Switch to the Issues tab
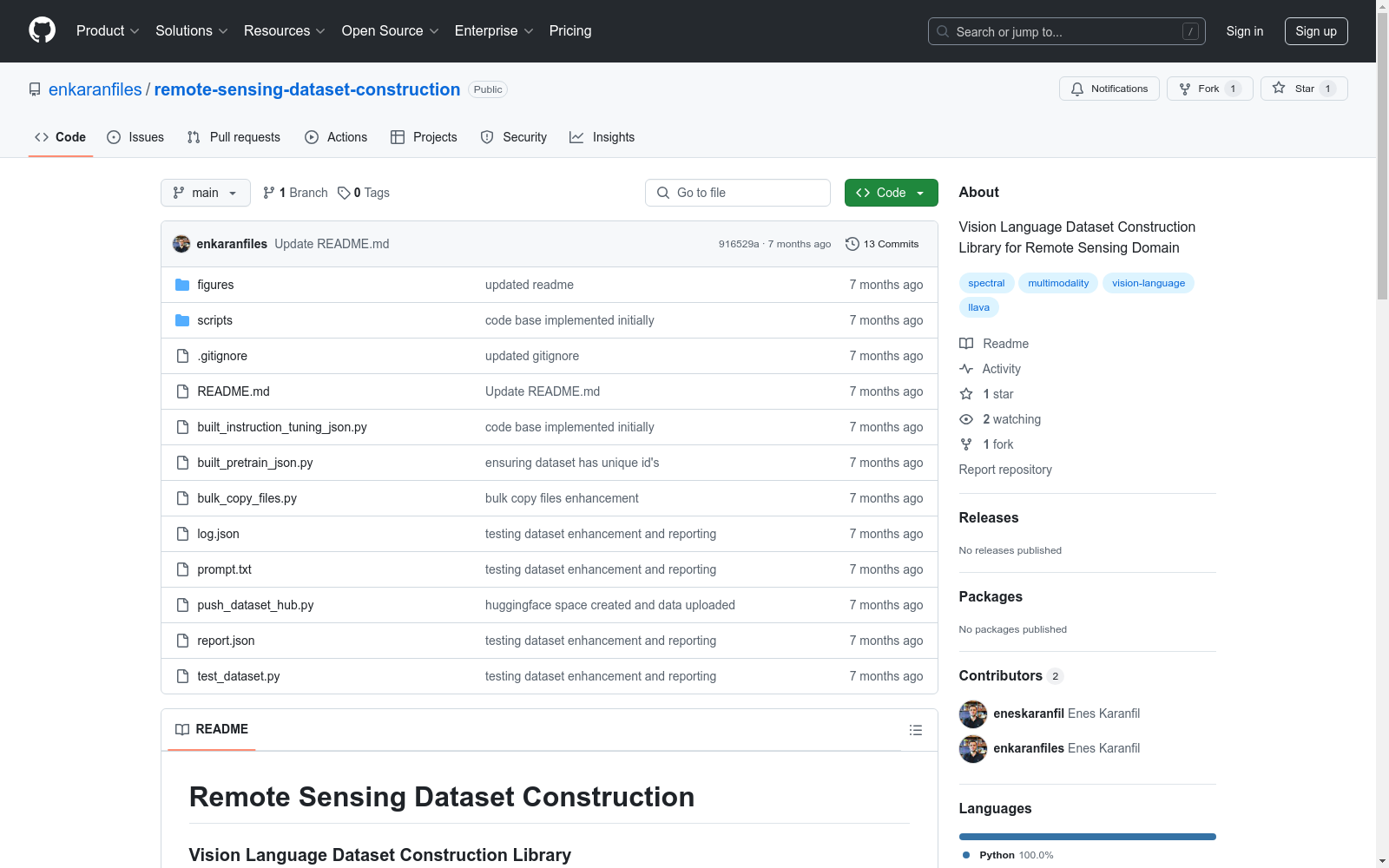The height and width of the screenshot is (868, 1389). click(x=135, y=137)
